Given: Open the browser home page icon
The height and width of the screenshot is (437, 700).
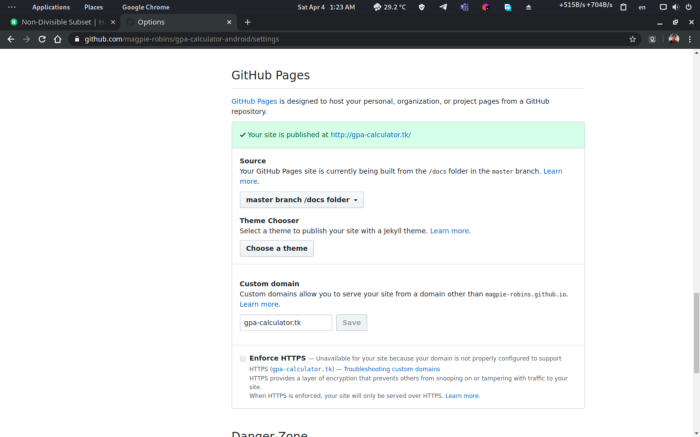Looking at the screenshot, I should tap(58, 39).
